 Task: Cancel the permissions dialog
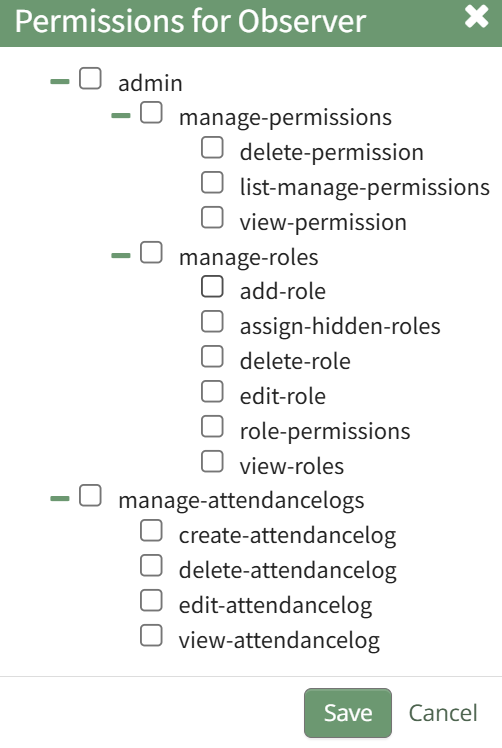point(443,713)
